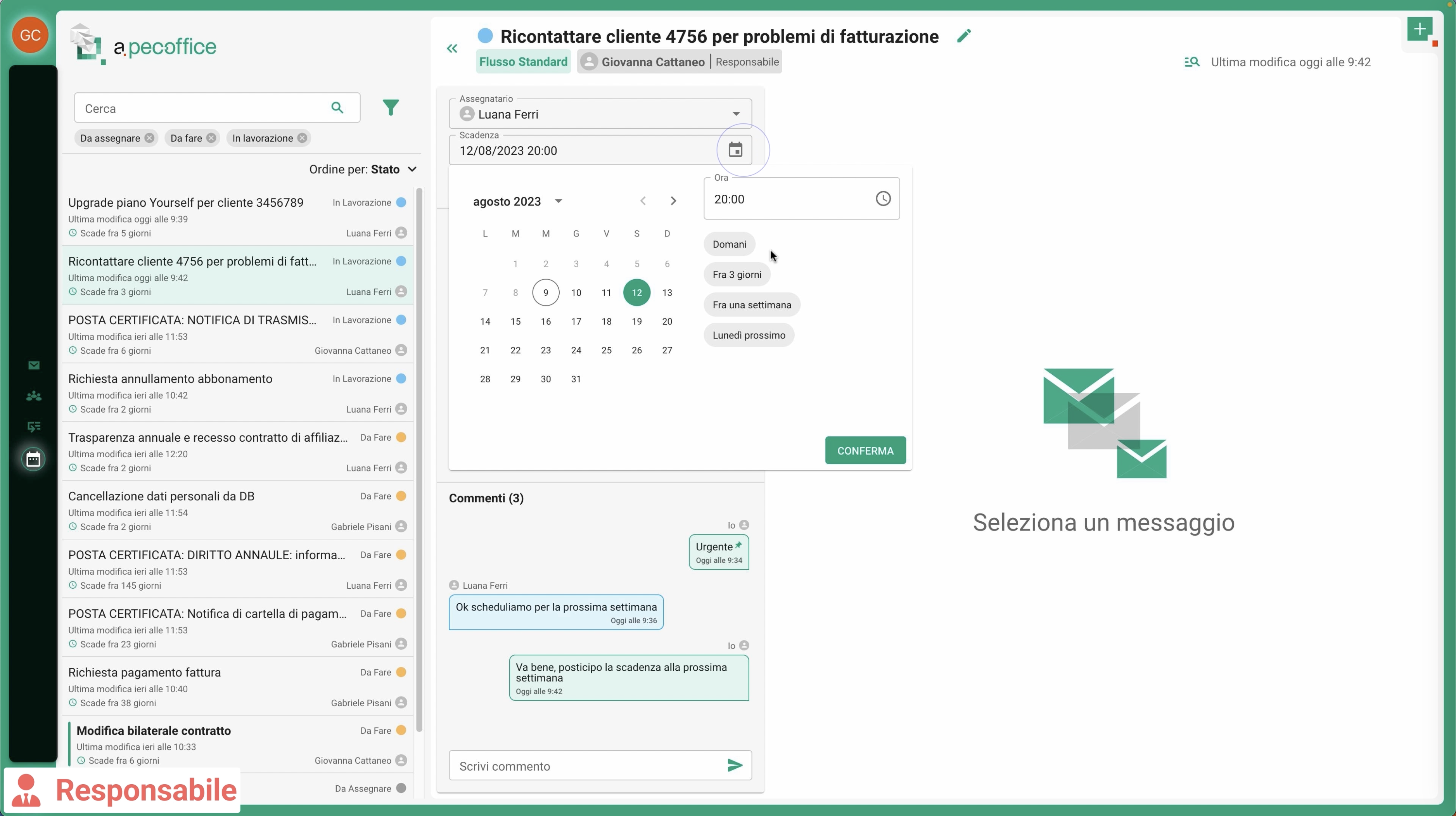Open task 'Modifica bilaterale contratto'

click(237, 744)
